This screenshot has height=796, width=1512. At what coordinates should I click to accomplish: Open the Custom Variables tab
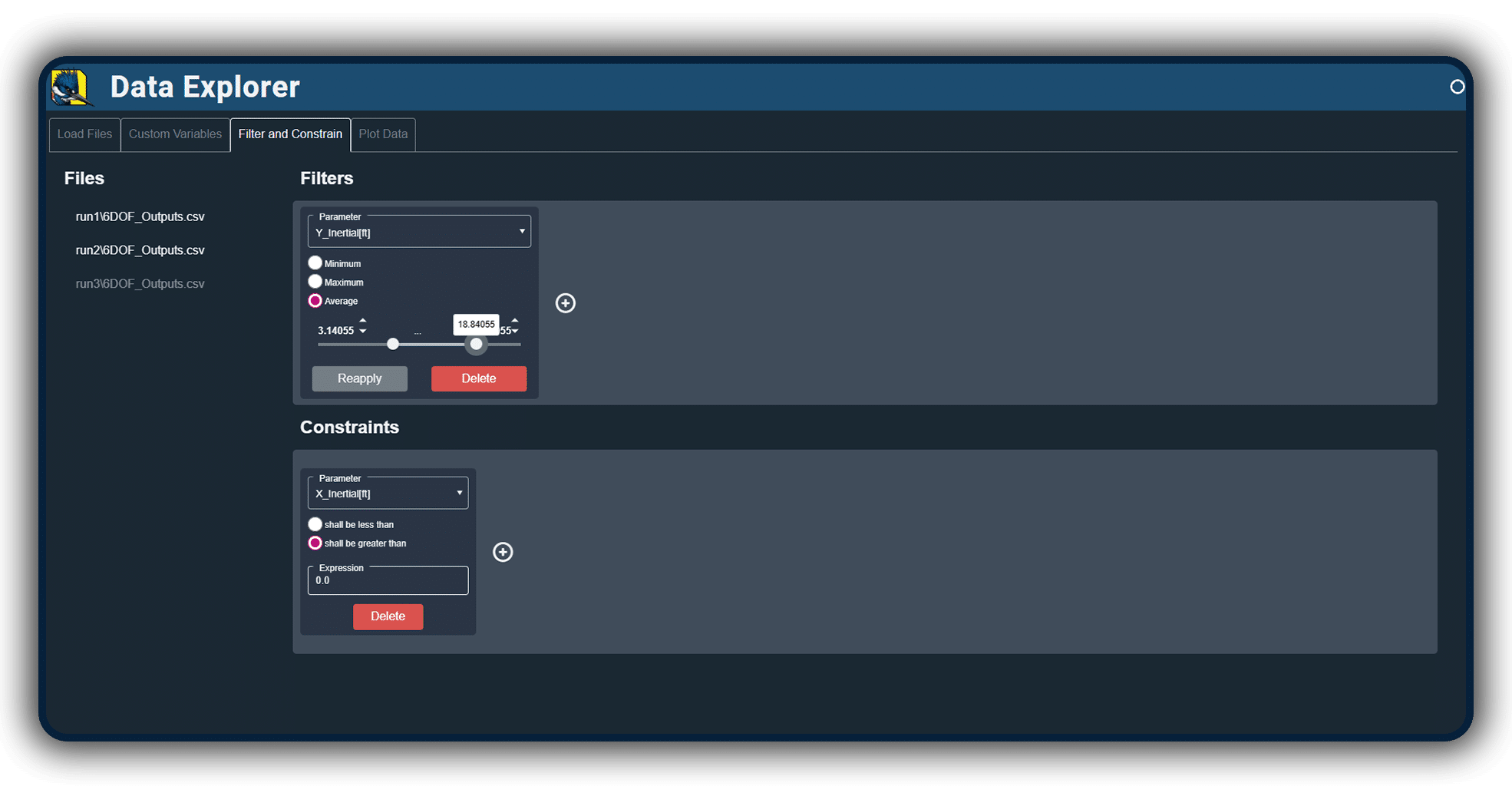pos(175,134)
